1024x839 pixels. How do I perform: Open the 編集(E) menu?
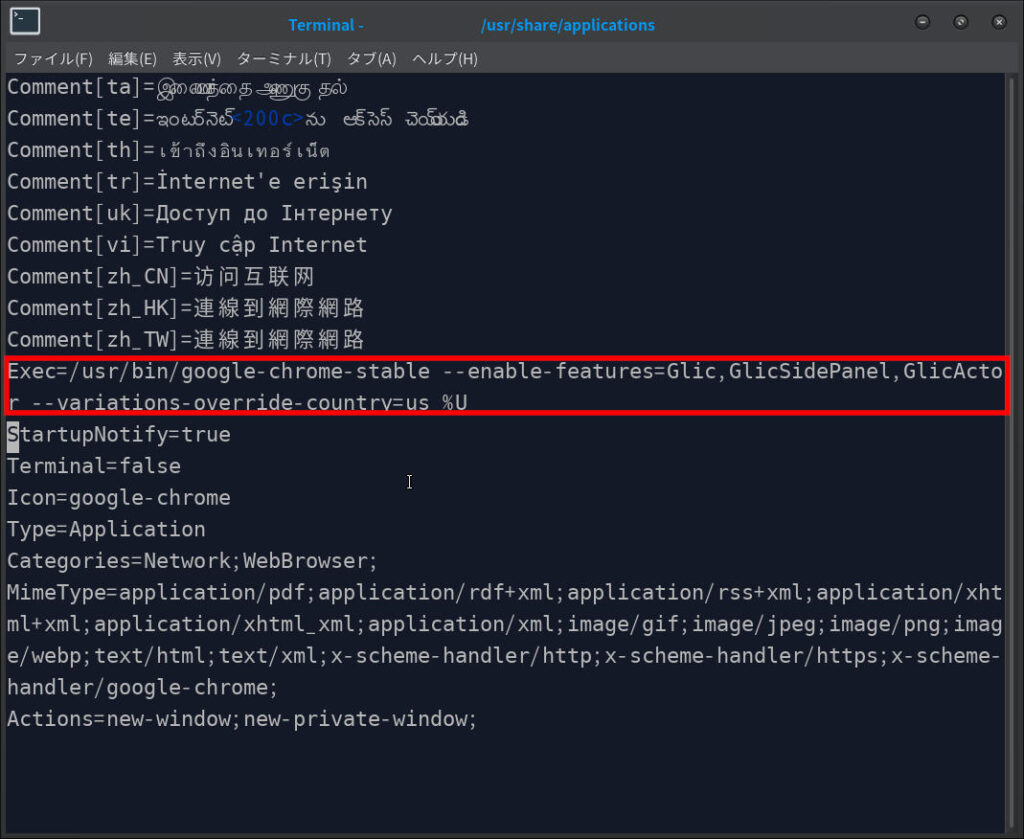click(x=132, y=59)
